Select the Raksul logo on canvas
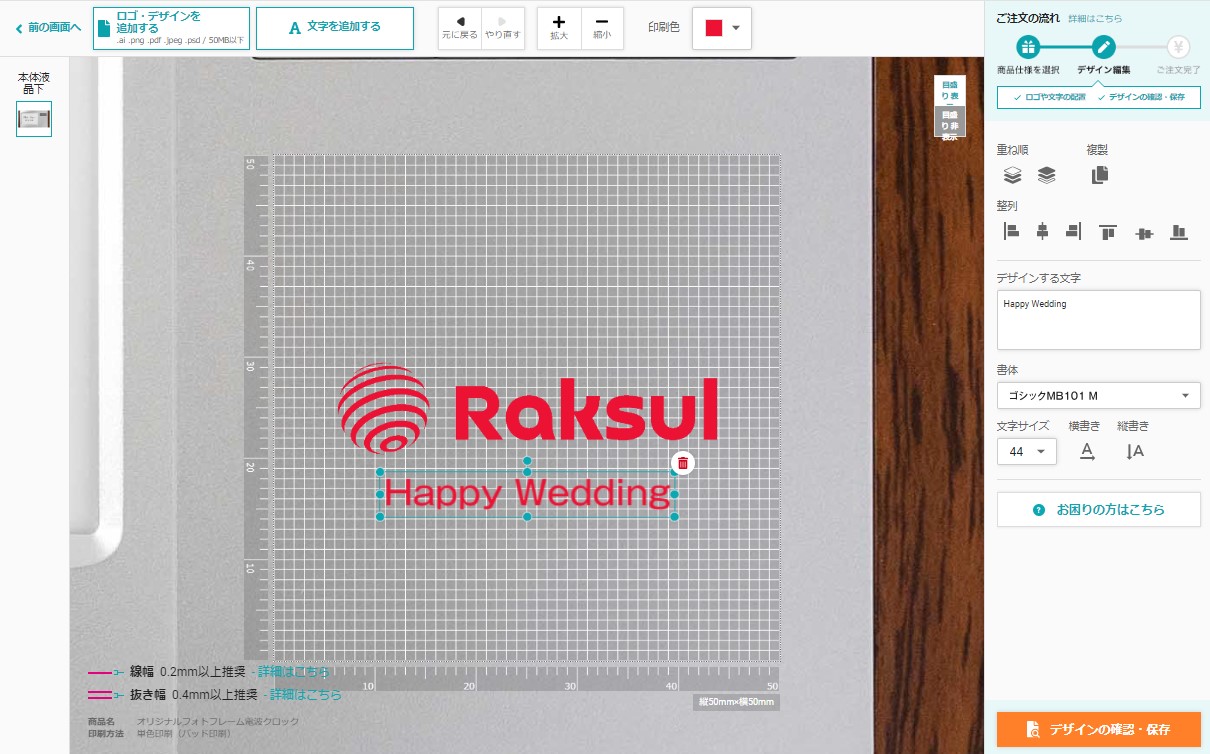The width and height of the screenshot is (1210, 754). (x=528, y=408)
